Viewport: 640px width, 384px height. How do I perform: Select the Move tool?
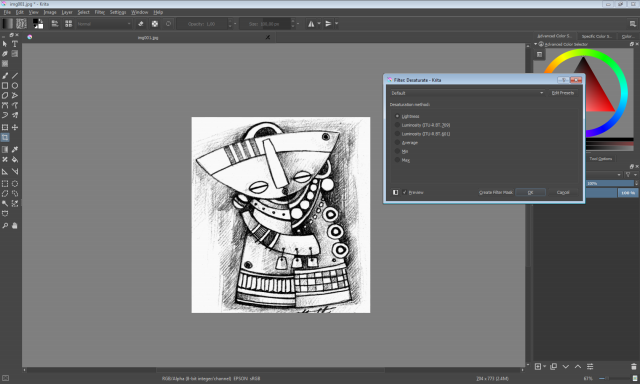click(x=15, y=127)
